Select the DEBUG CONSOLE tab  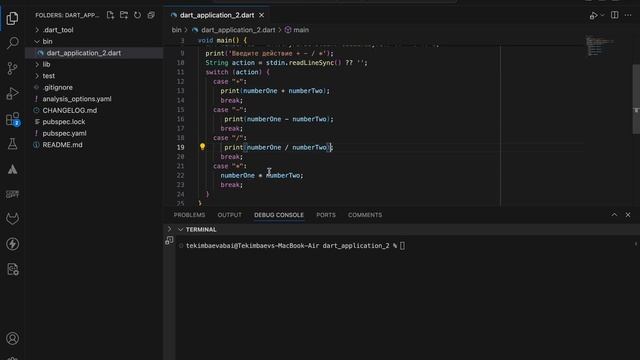[x=279, y=215]
